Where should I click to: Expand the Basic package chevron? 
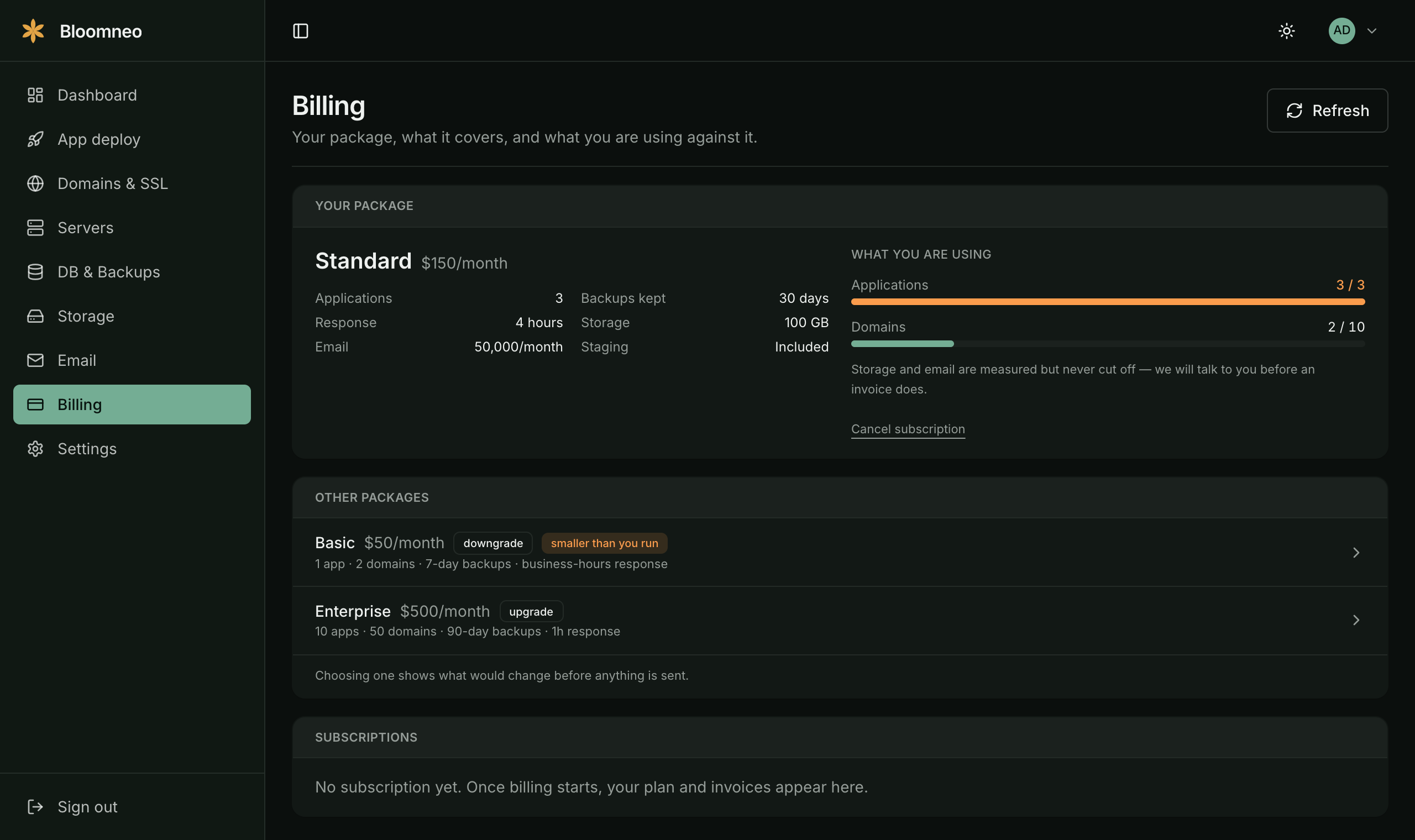1356,553
